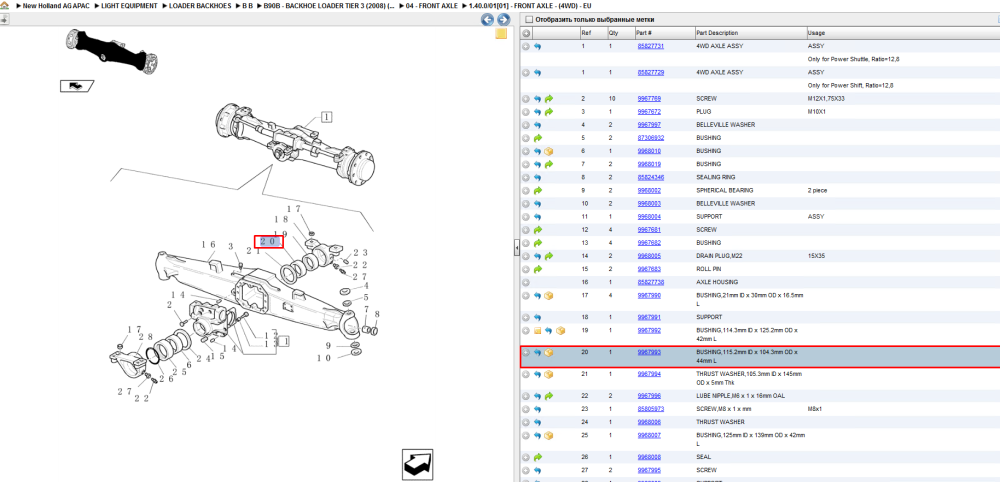Select the 'AXLE HOUSING' description cell

(x=717, y=282)
